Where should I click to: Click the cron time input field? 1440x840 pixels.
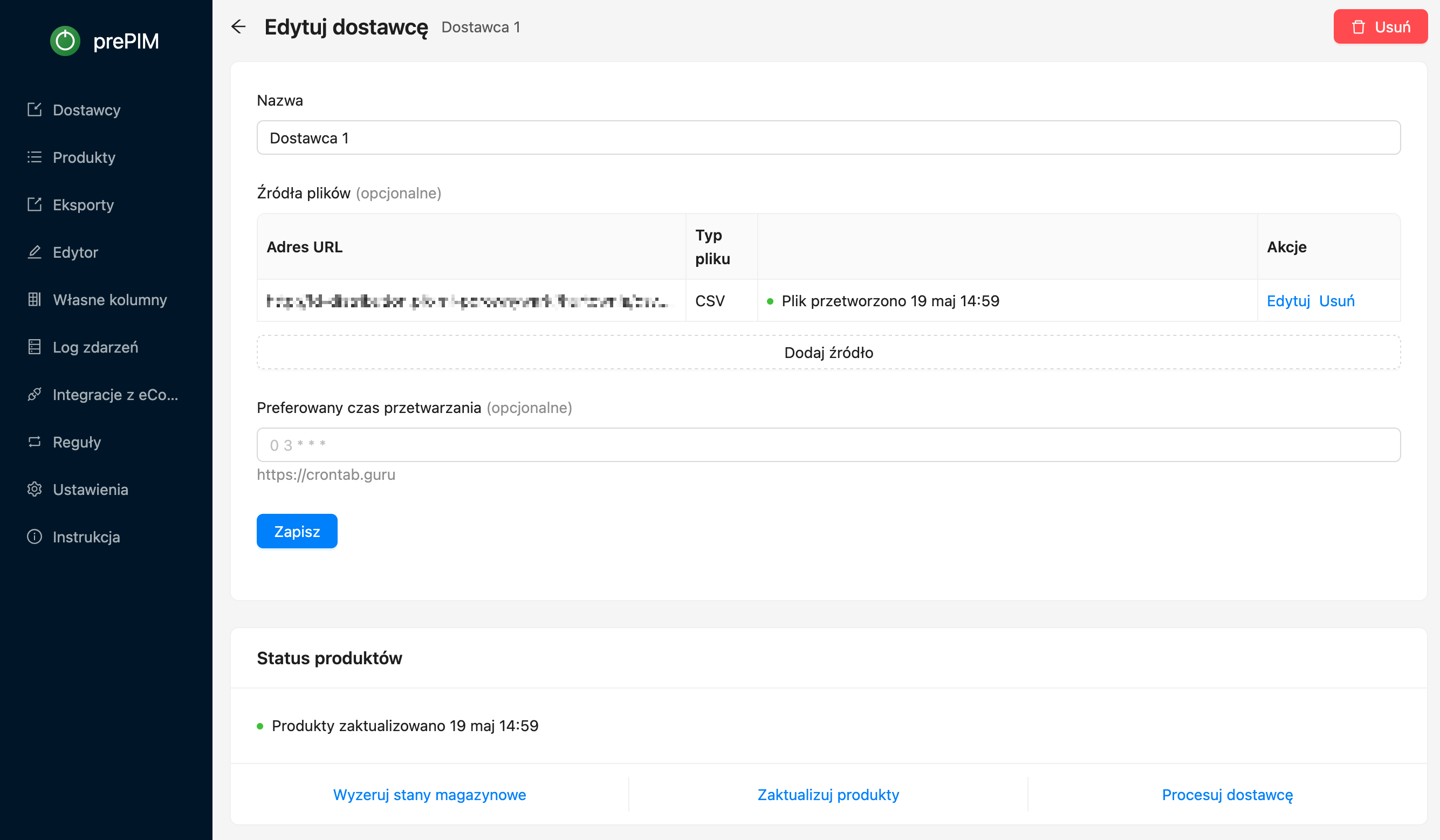828,445
